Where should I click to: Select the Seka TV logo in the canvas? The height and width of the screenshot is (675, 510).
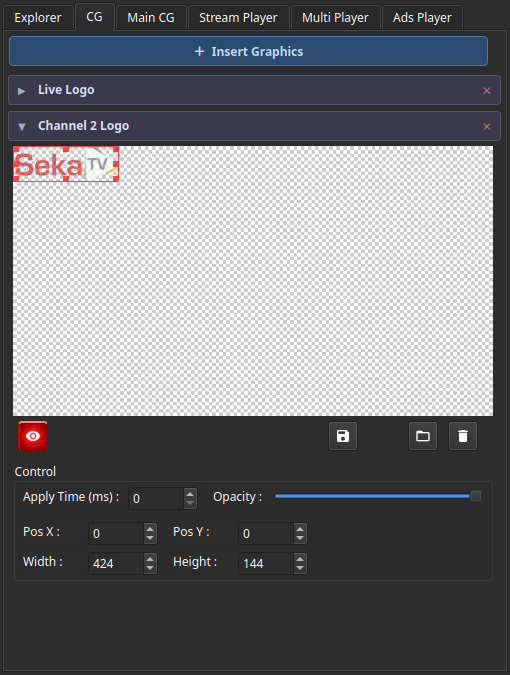66,164
